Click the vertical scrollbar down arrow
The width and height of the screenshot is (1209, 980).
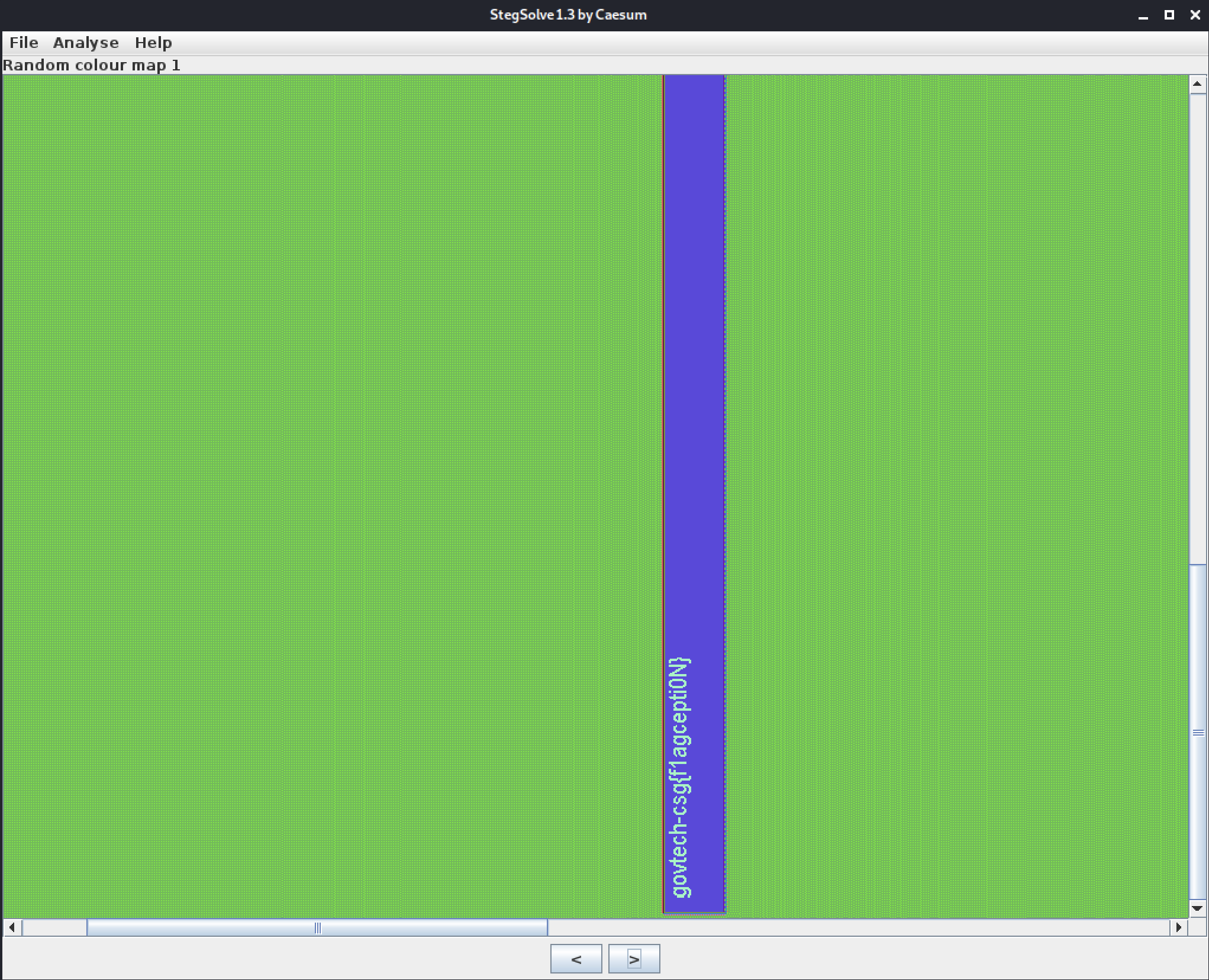point(1197,908)
